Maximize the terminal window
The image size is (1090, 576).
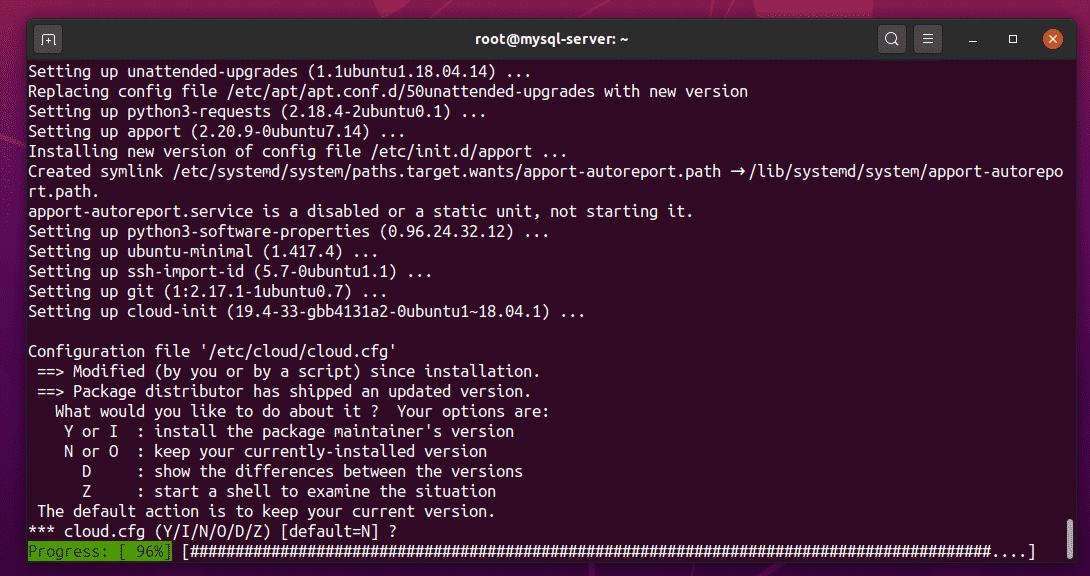[x=1013, y=40]
